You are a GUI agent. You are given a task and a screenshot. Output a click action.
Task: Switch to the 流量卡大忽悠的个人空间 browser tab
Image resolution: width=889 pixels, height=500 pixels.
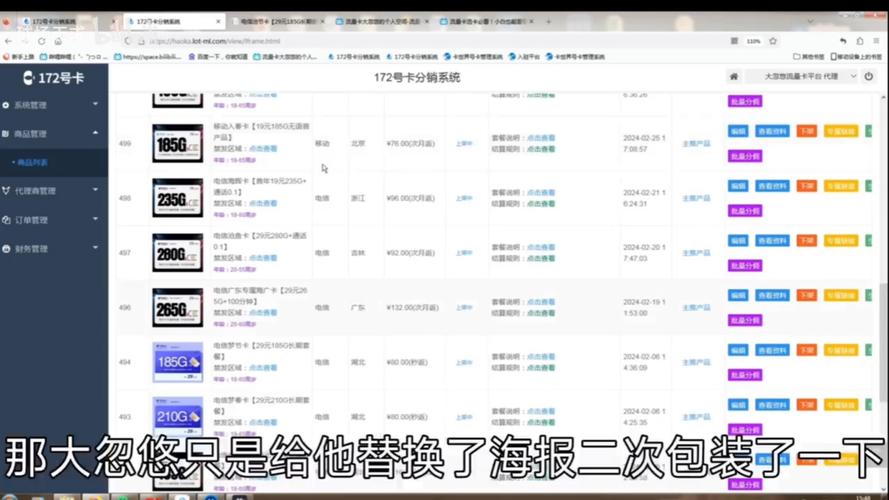click(x=382, y=22)
